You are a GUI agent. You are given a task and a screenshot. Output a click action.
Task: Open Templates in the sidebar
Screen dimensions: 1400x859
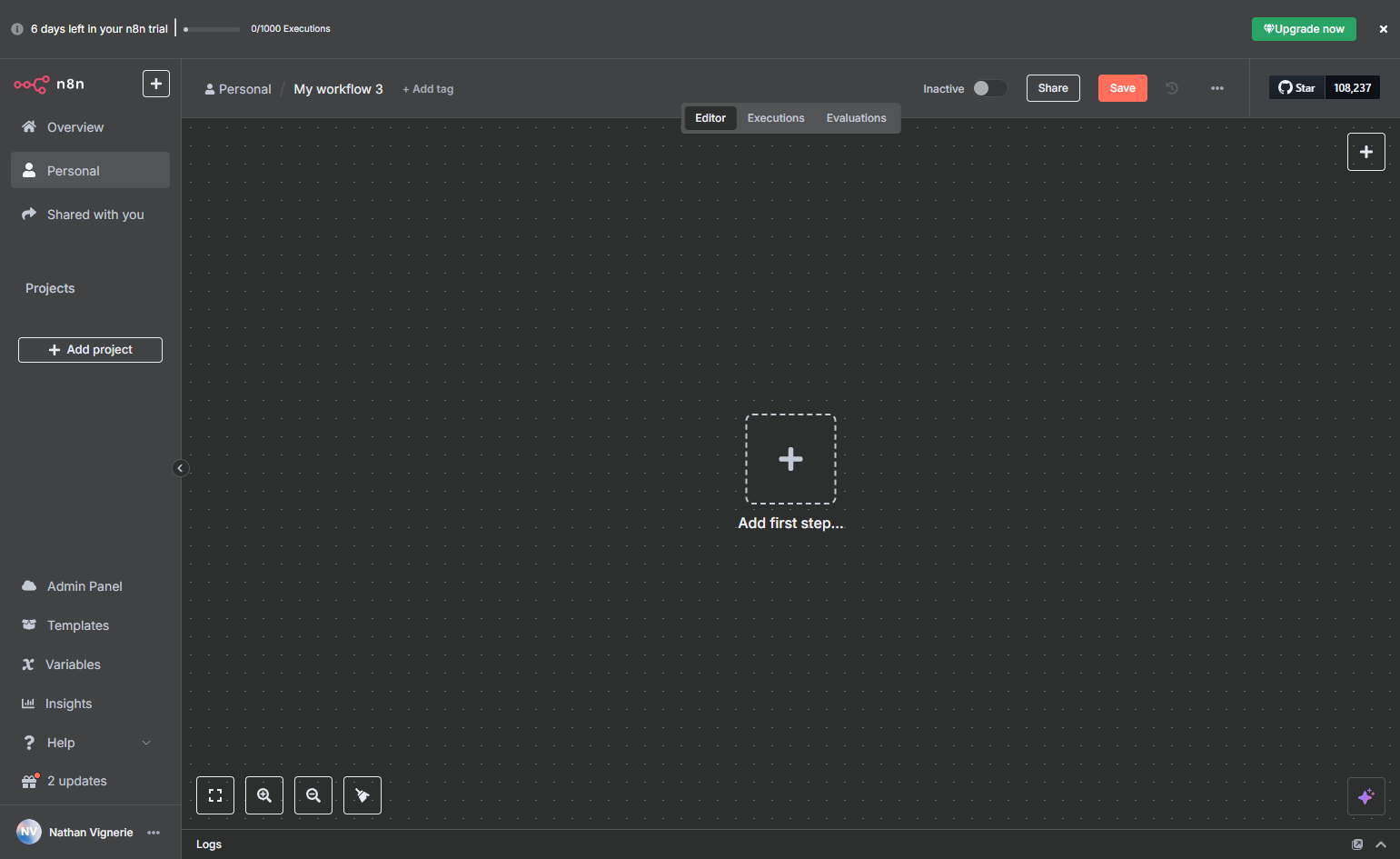[90, 625]
